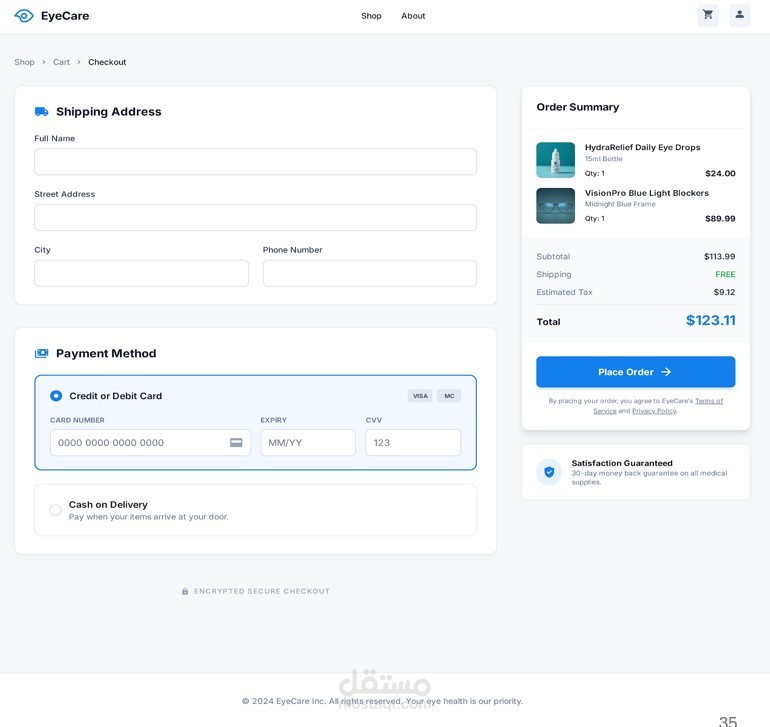Click the Order Summary heading
Screen dimensions: 770x727
point(578,107)
